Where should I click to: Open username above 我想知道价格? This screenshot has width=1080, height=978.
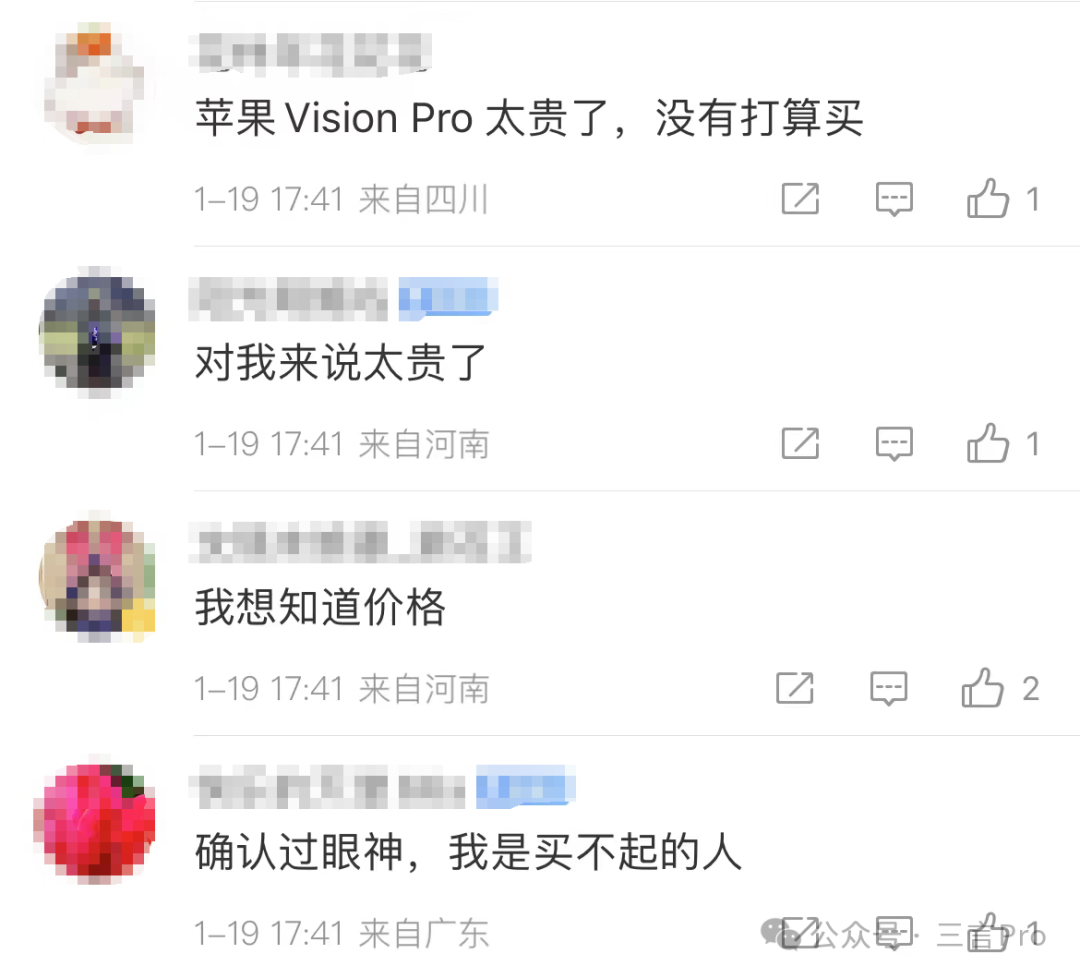click(360, 542)
